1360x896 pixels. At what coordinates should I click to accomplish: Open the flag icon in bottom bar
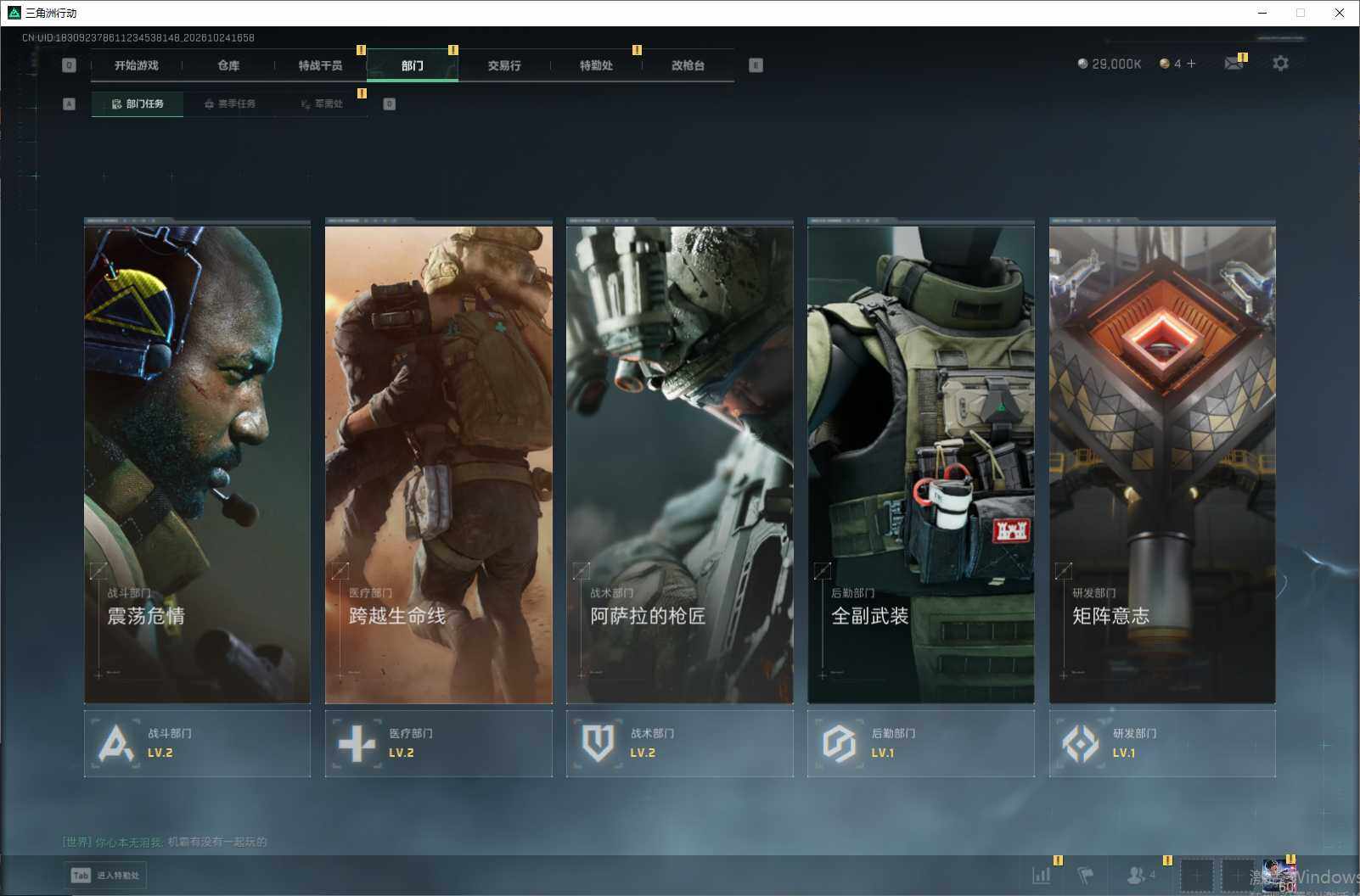(x=1085, y=875)
